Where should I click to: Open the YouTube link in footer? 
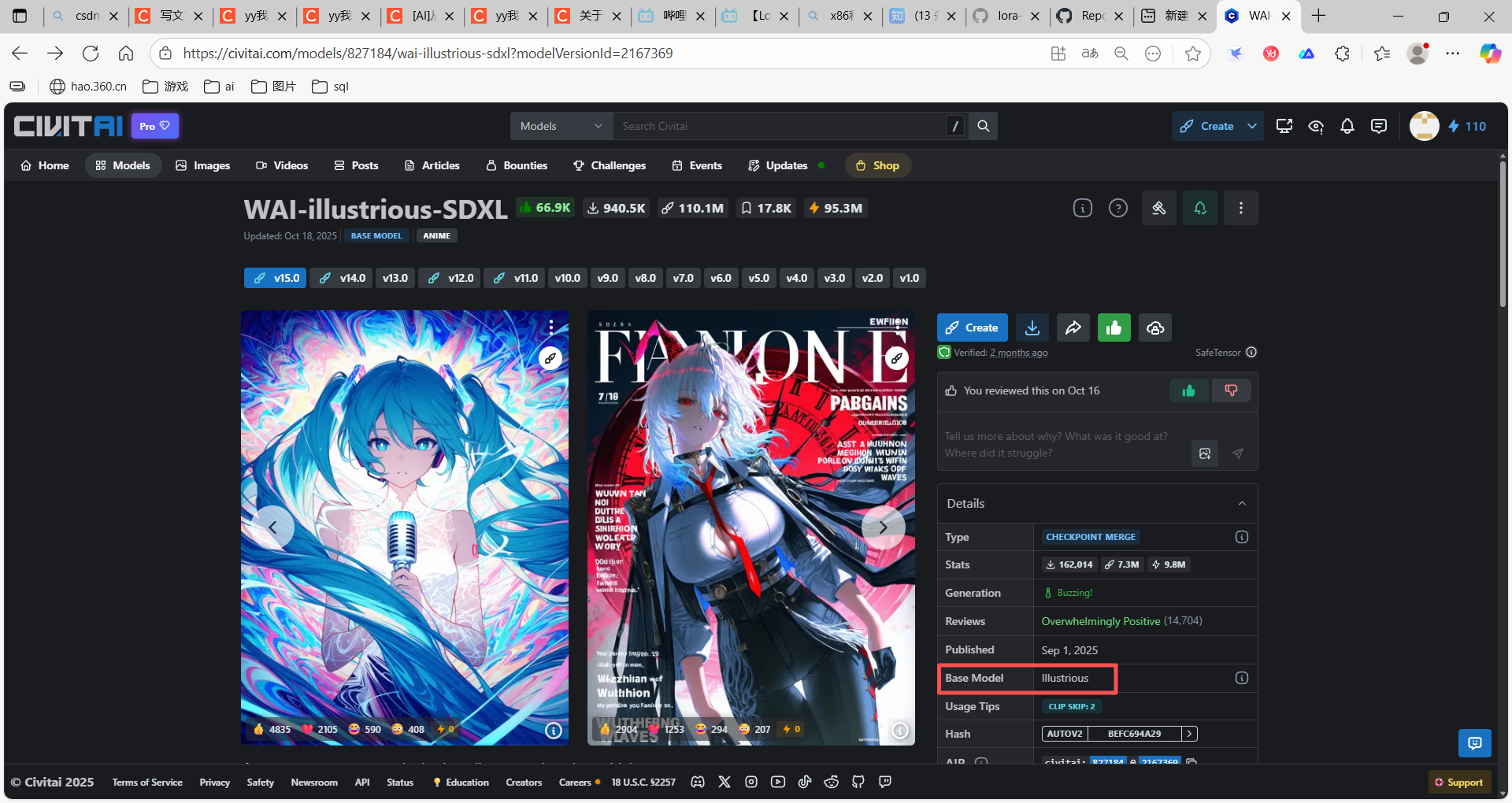[778, 782]
